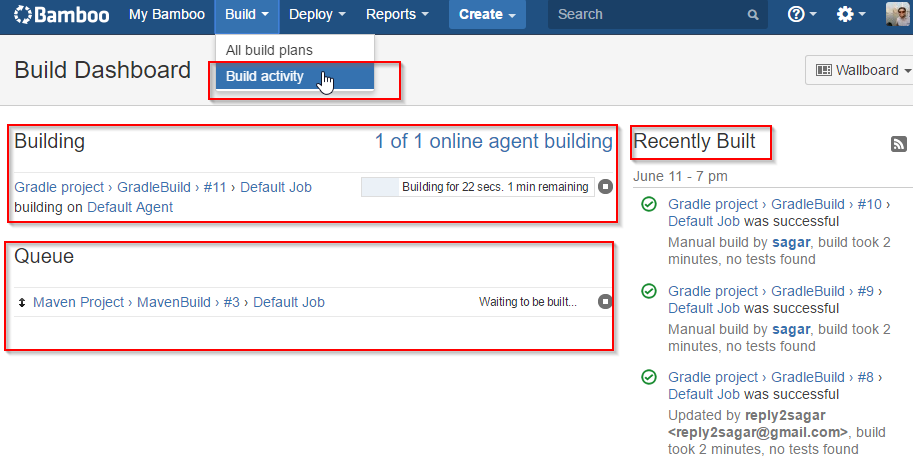
Task: Open the My Bamboo page
Action: (167, 15)
